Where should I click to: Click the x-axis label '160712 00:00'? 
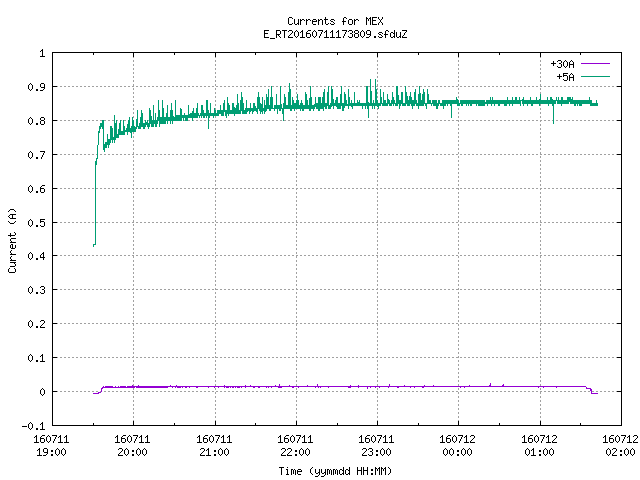coord(457,445)
